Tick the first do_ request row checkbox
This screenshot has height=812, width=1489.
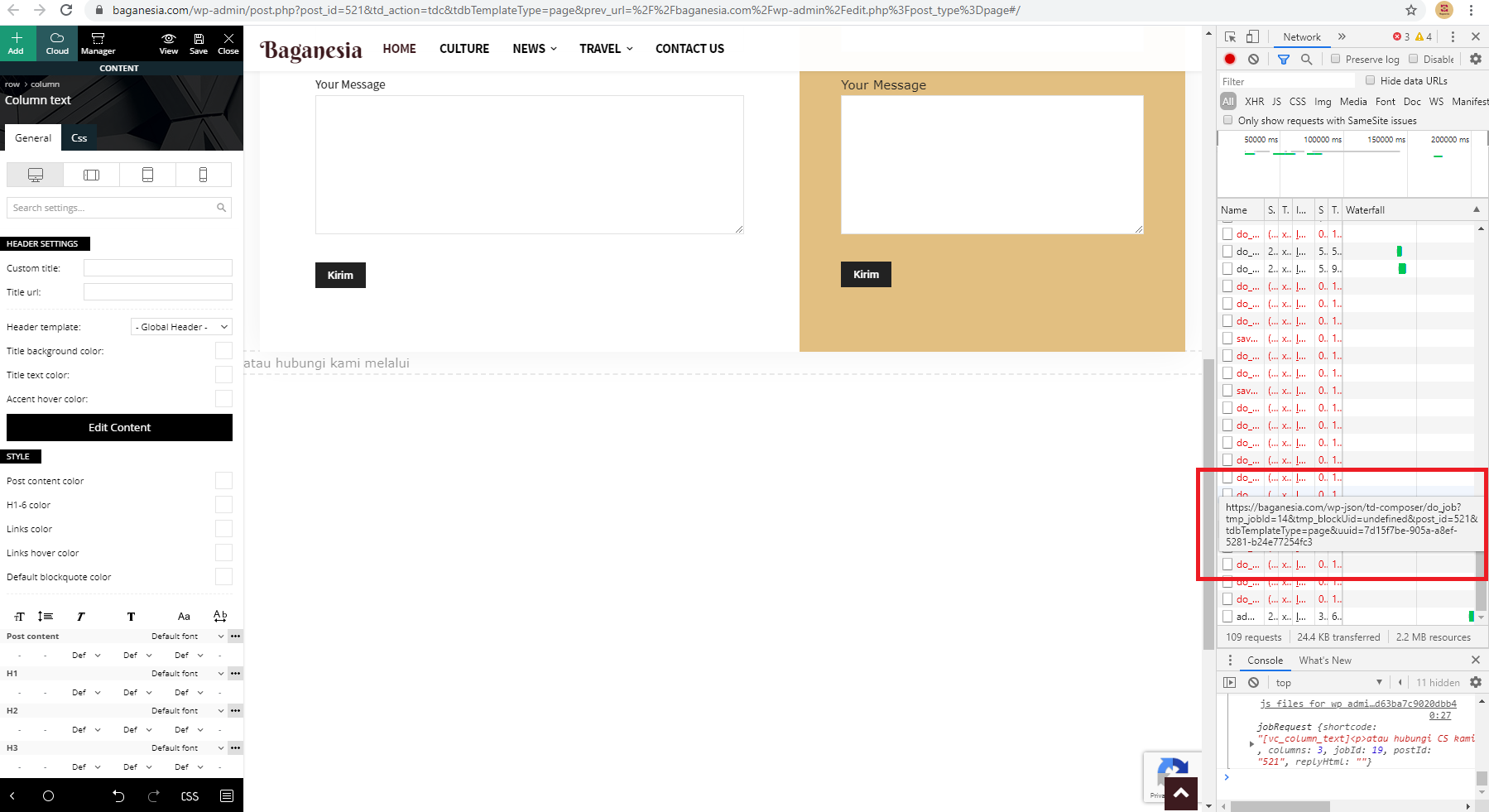pyautogui.click(x=1227, y=234)
